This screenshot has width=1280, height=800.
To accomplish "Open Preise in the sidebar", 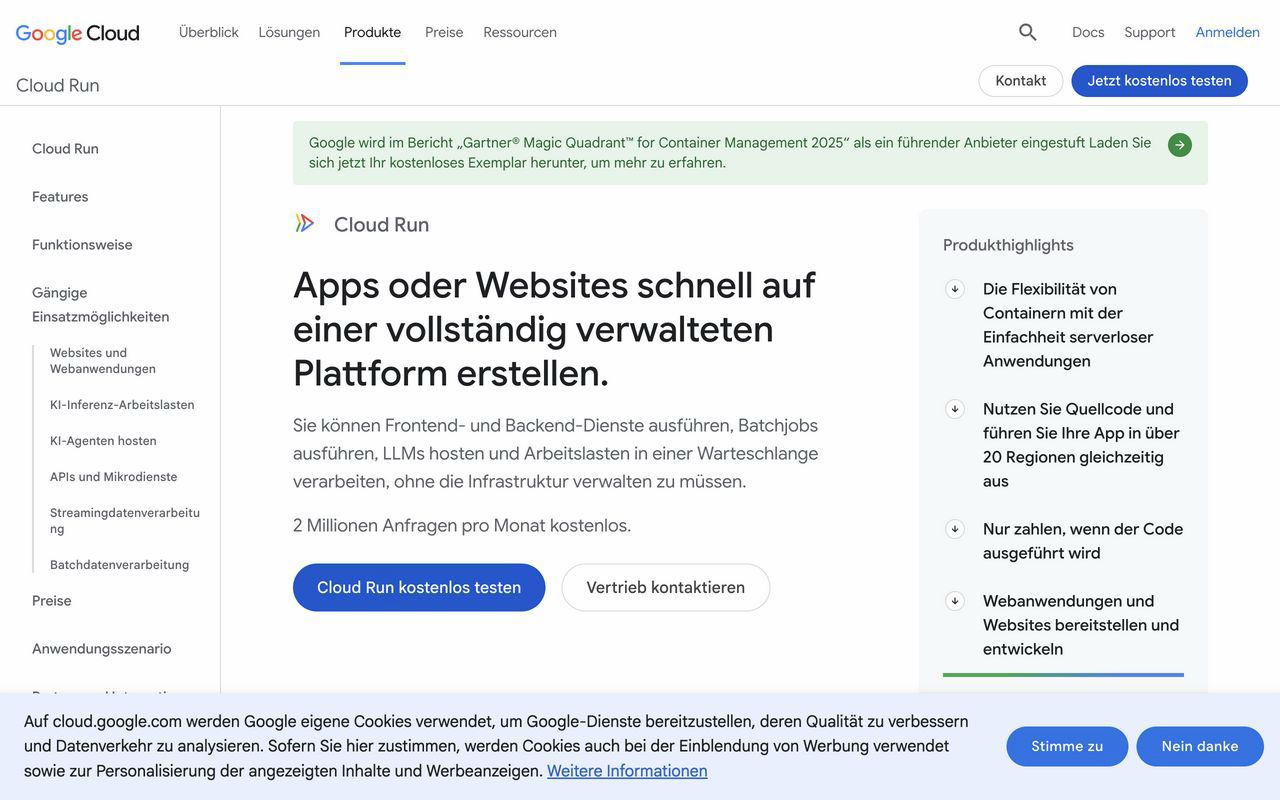I will (x=52, y=600).
